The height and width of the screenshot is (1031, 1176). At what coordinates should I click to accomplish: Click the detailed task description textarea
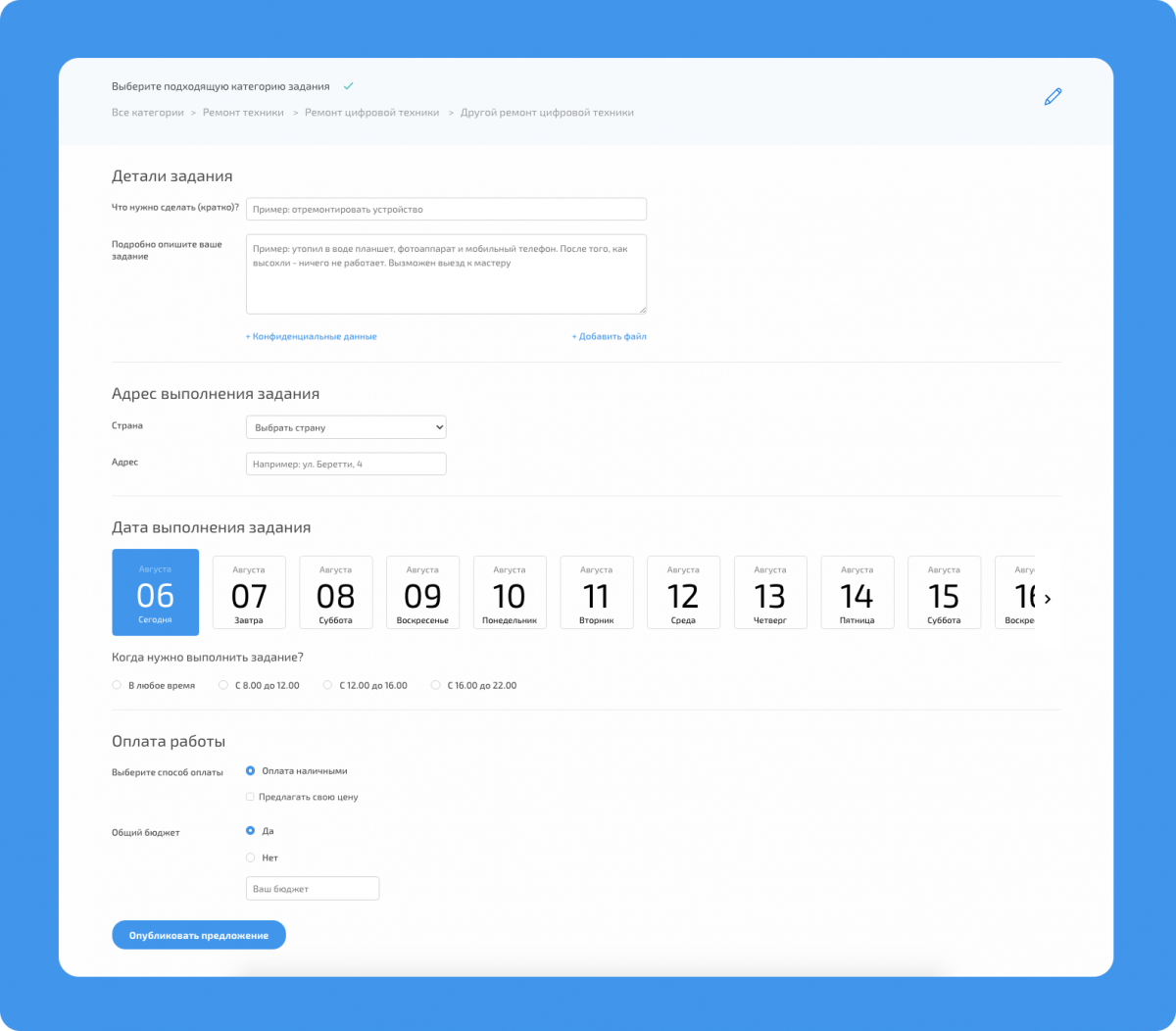(446, 274)
